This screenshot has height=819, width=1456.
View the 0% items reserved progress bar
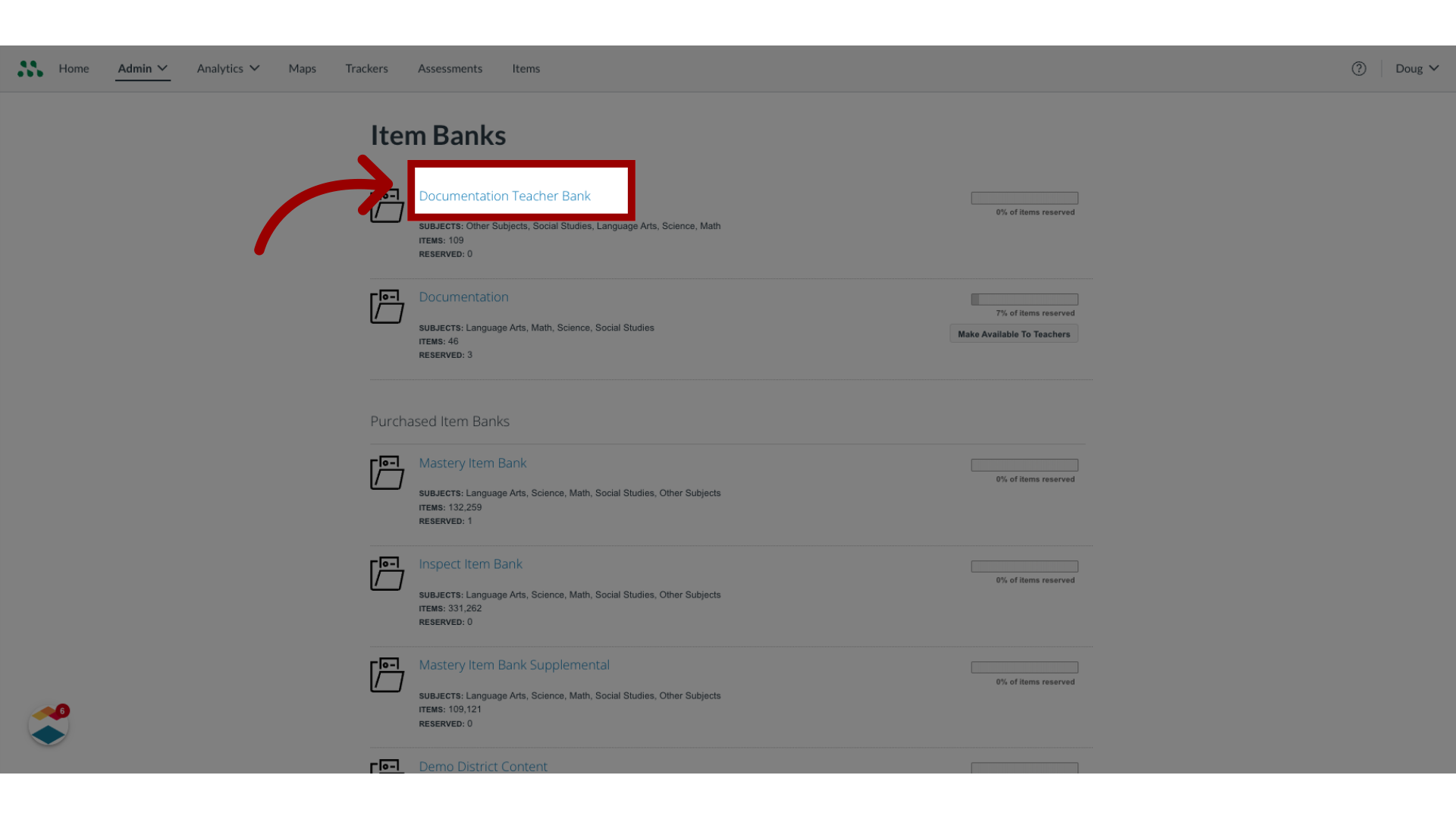[x=1024, y=197]
